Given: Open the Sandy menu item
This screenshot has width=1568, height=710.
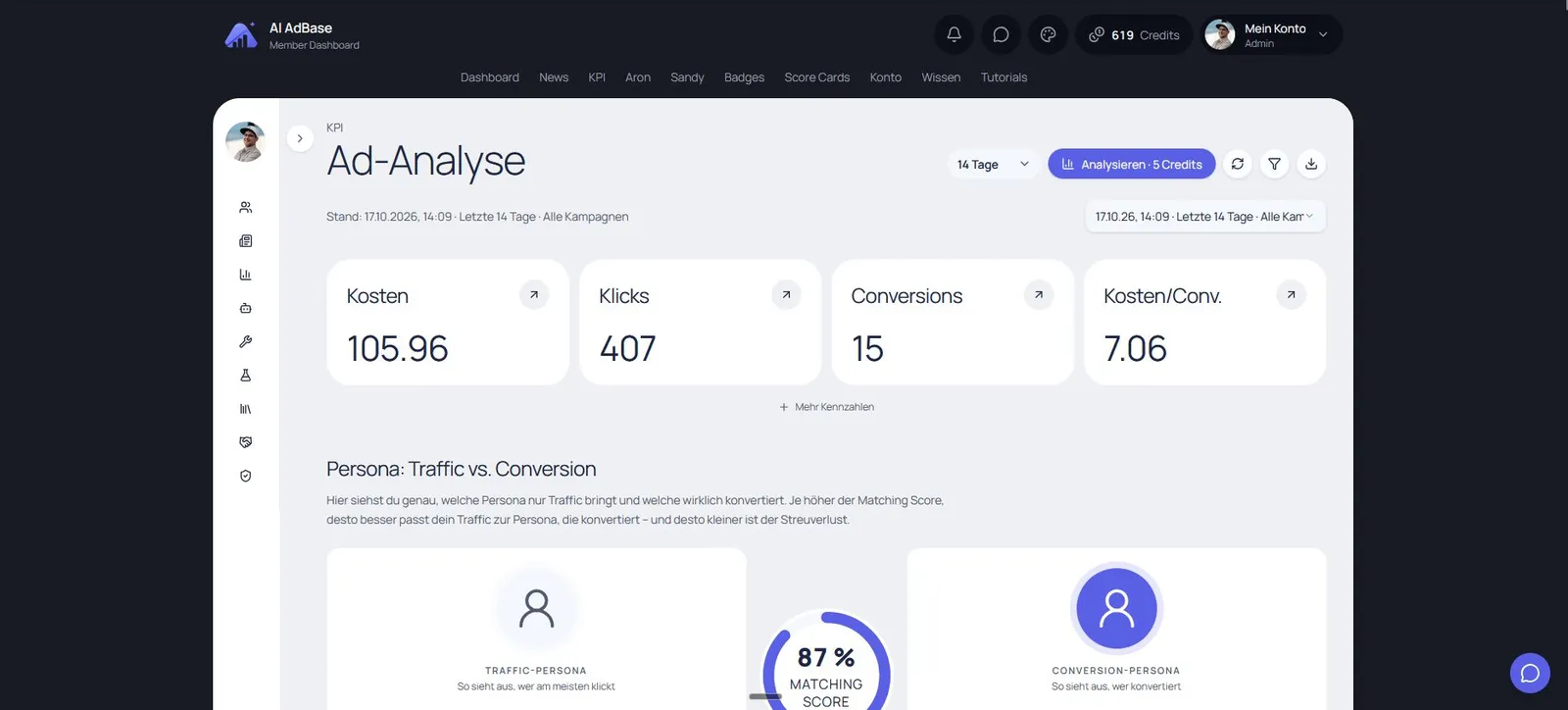Looking at the screenshot, I should [687, 77].
